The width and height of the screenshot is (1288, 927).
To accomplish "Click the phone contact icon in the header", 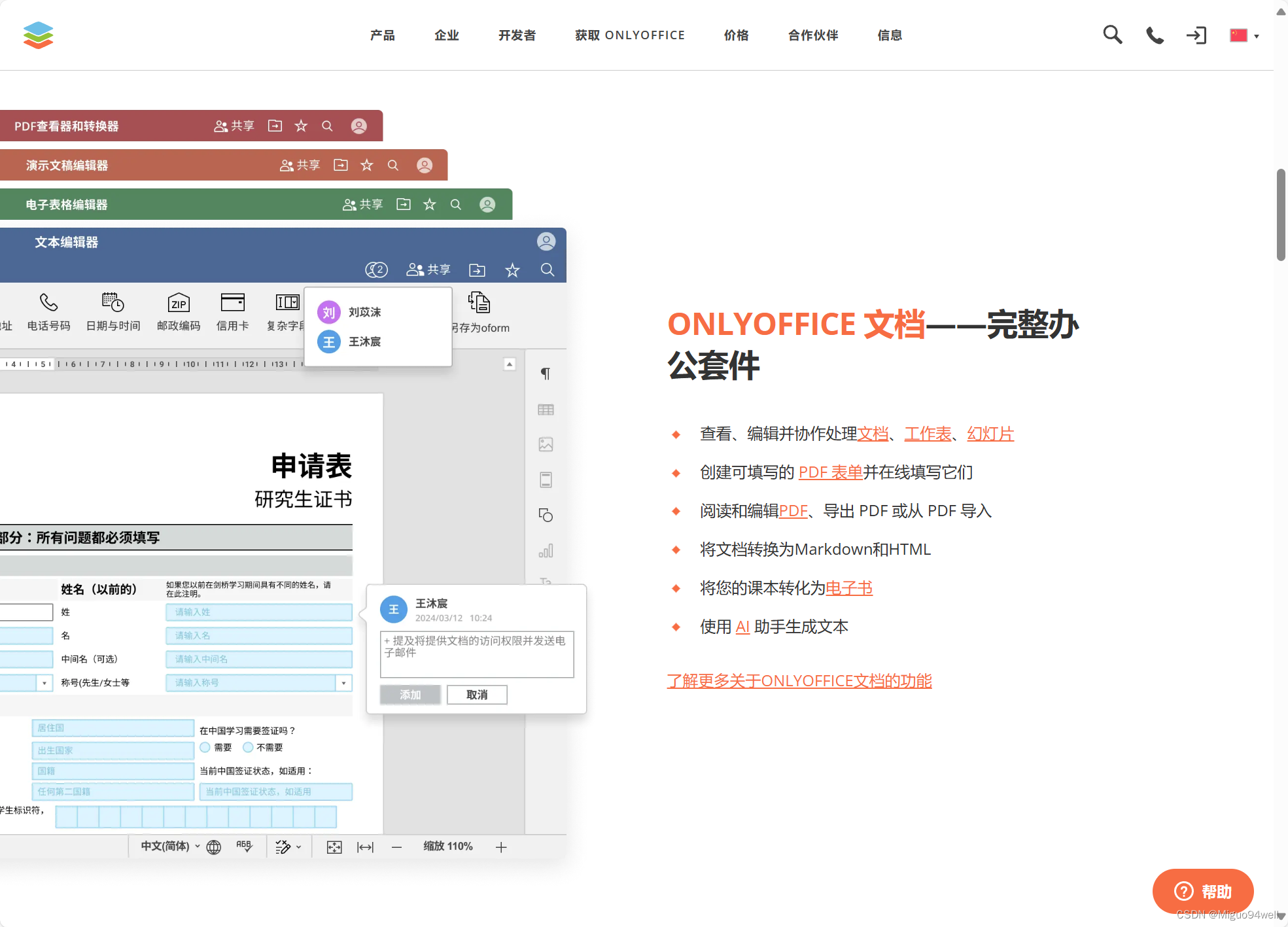I will (x=1155, y=35).
